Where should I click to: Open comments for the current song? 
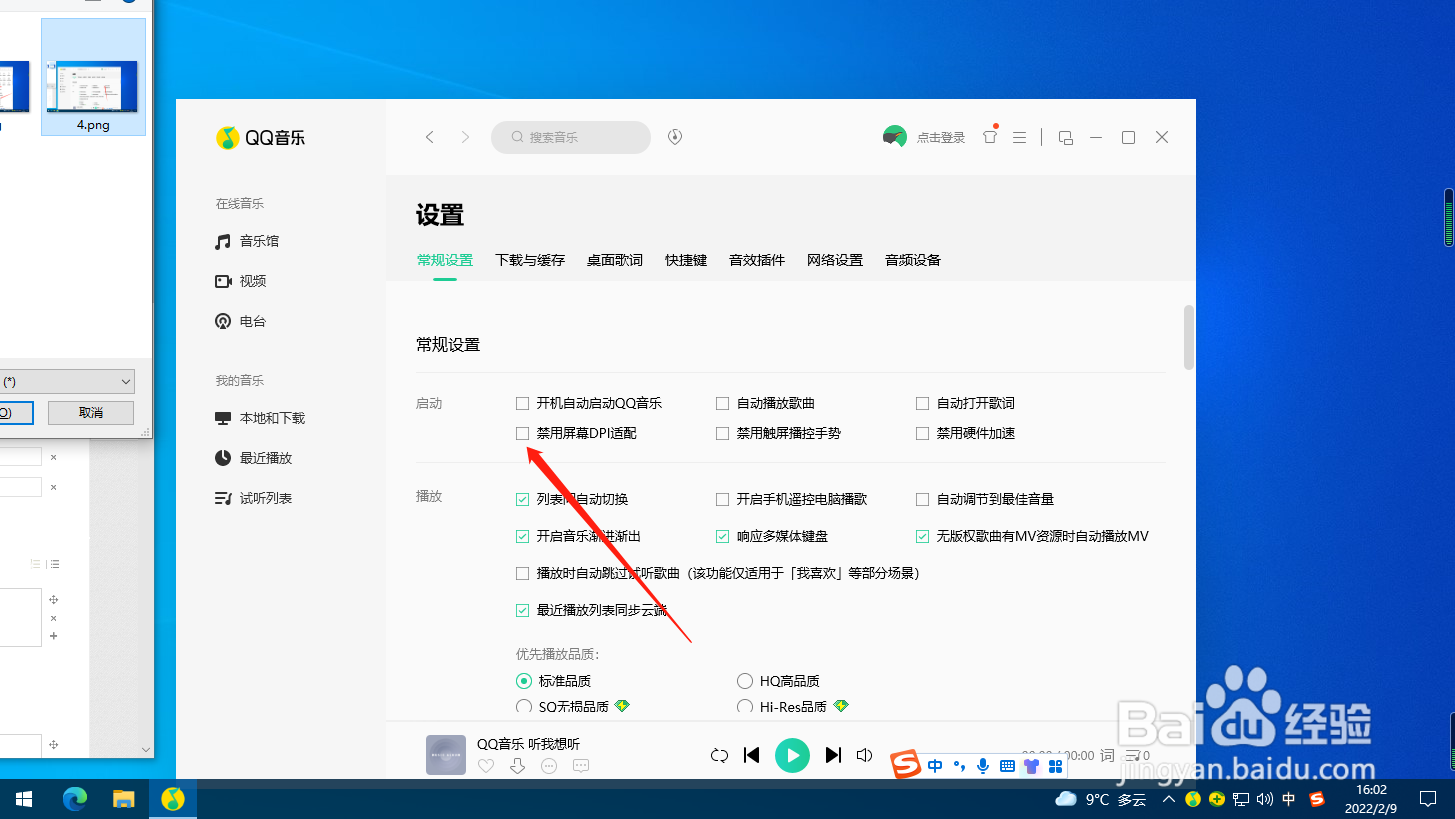[581, 766]
